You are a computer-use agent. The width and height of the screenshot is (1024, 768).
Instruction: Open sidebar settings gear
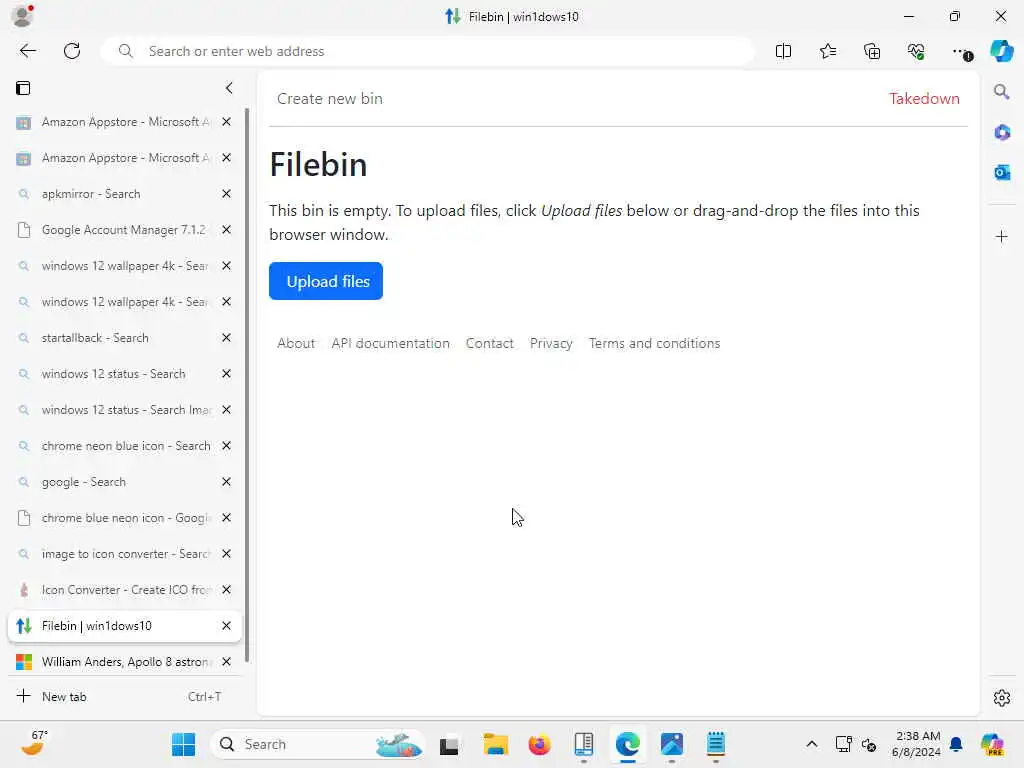(1002, 698)
